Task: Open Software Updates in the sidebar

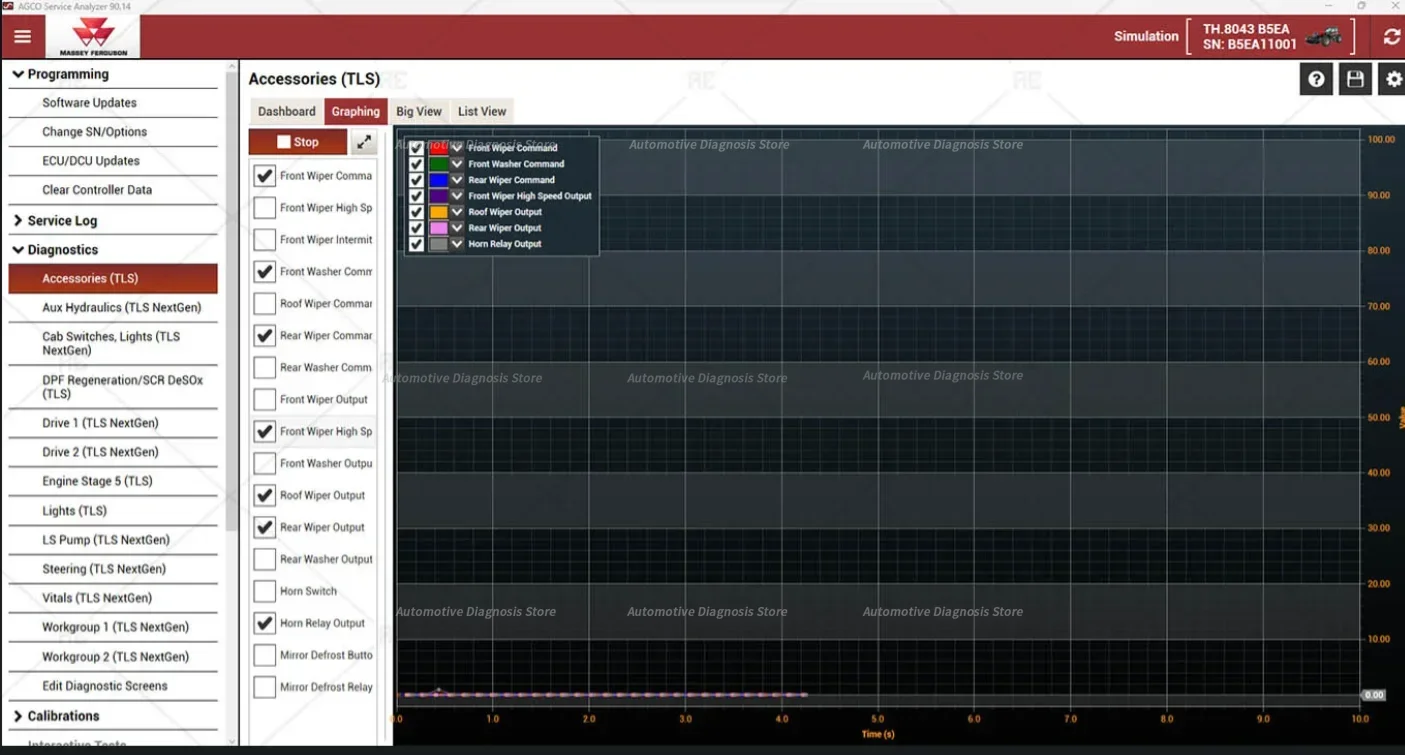Action: 113,103
